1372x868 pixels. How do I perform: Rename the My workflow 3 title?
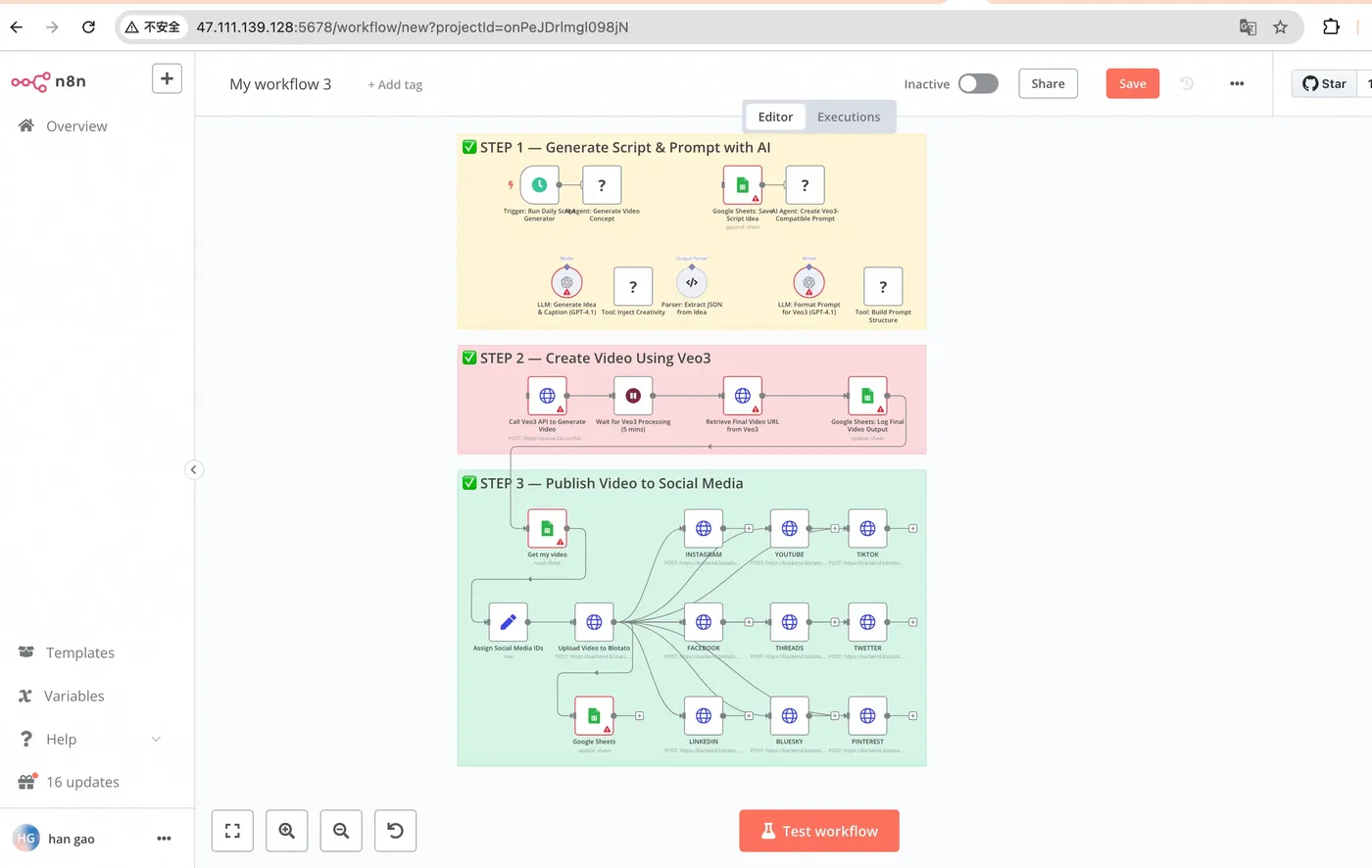[x=280, y=84]
